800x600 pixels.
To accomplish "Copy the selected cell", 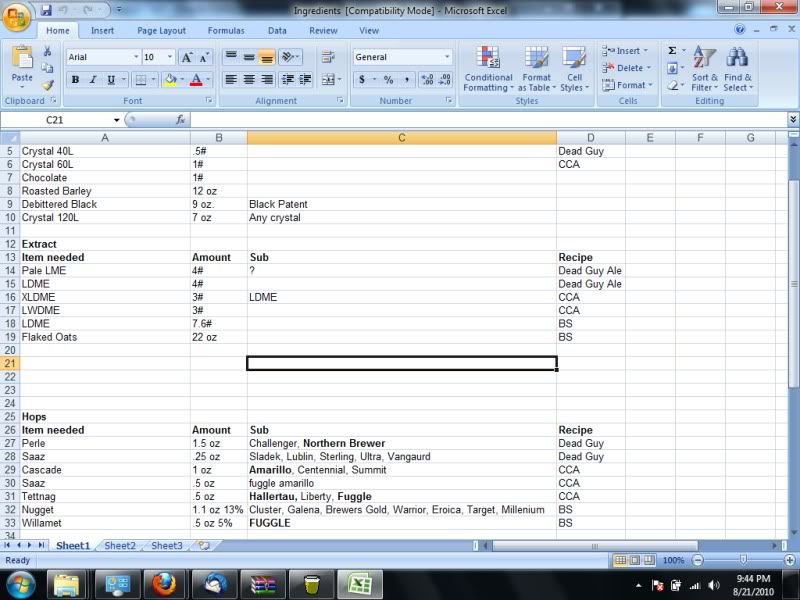I will click(x=47, y=67).
